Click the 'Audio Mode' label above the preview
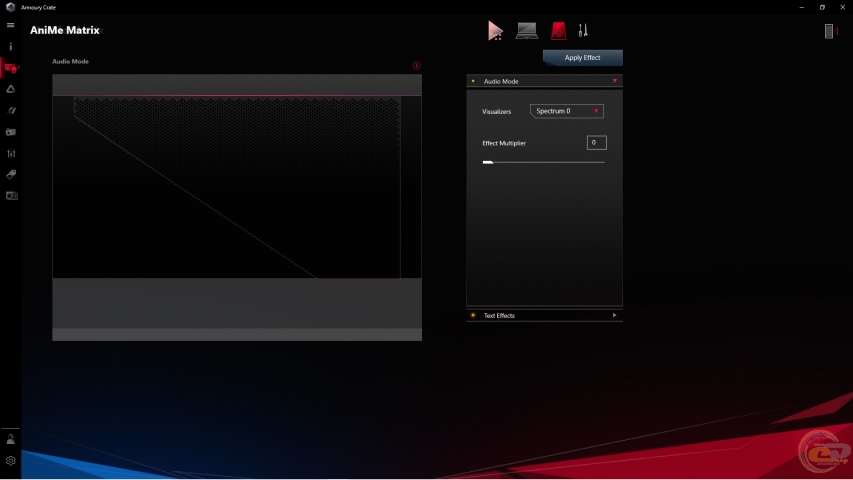Image resolution: width=853 pixels, height=480 pixels. click(70, 61)
